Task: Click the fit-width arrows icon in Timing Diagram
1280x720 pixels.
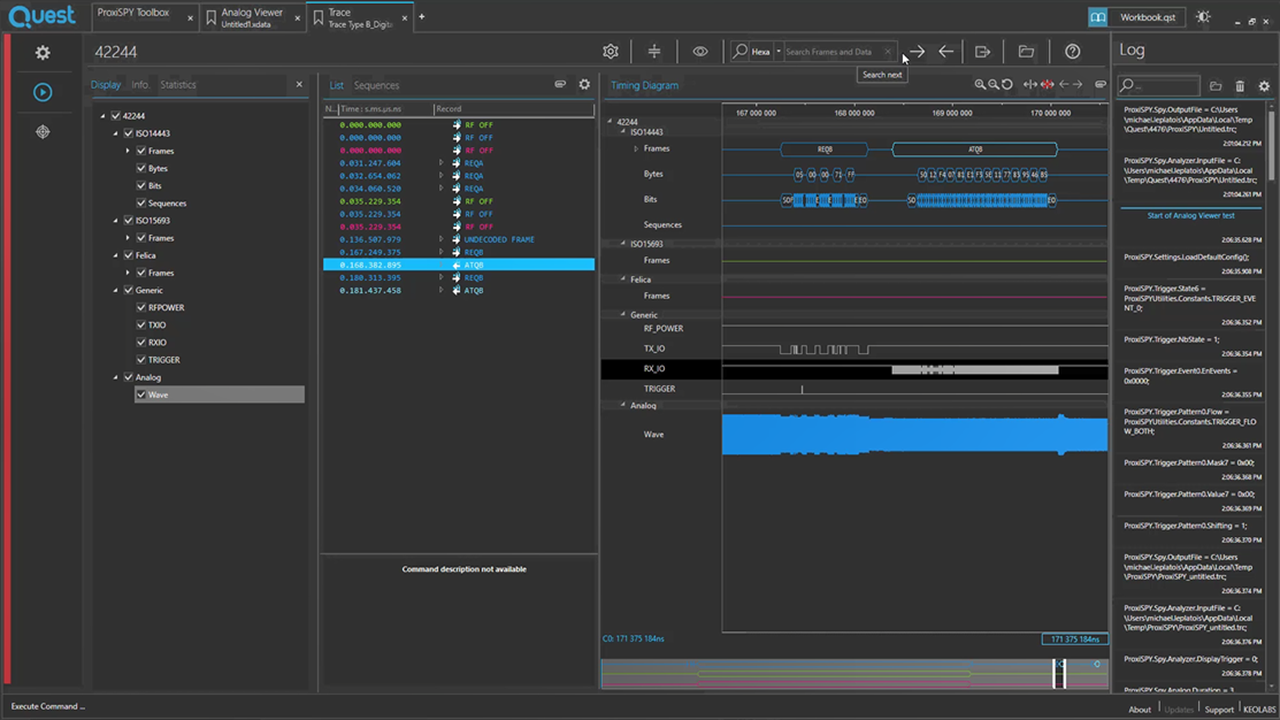Action: 1030,85
